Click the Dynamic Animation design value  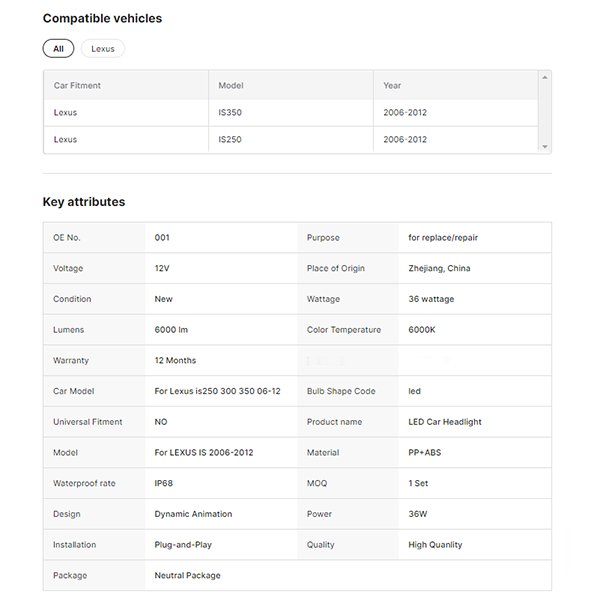[193, 514]
